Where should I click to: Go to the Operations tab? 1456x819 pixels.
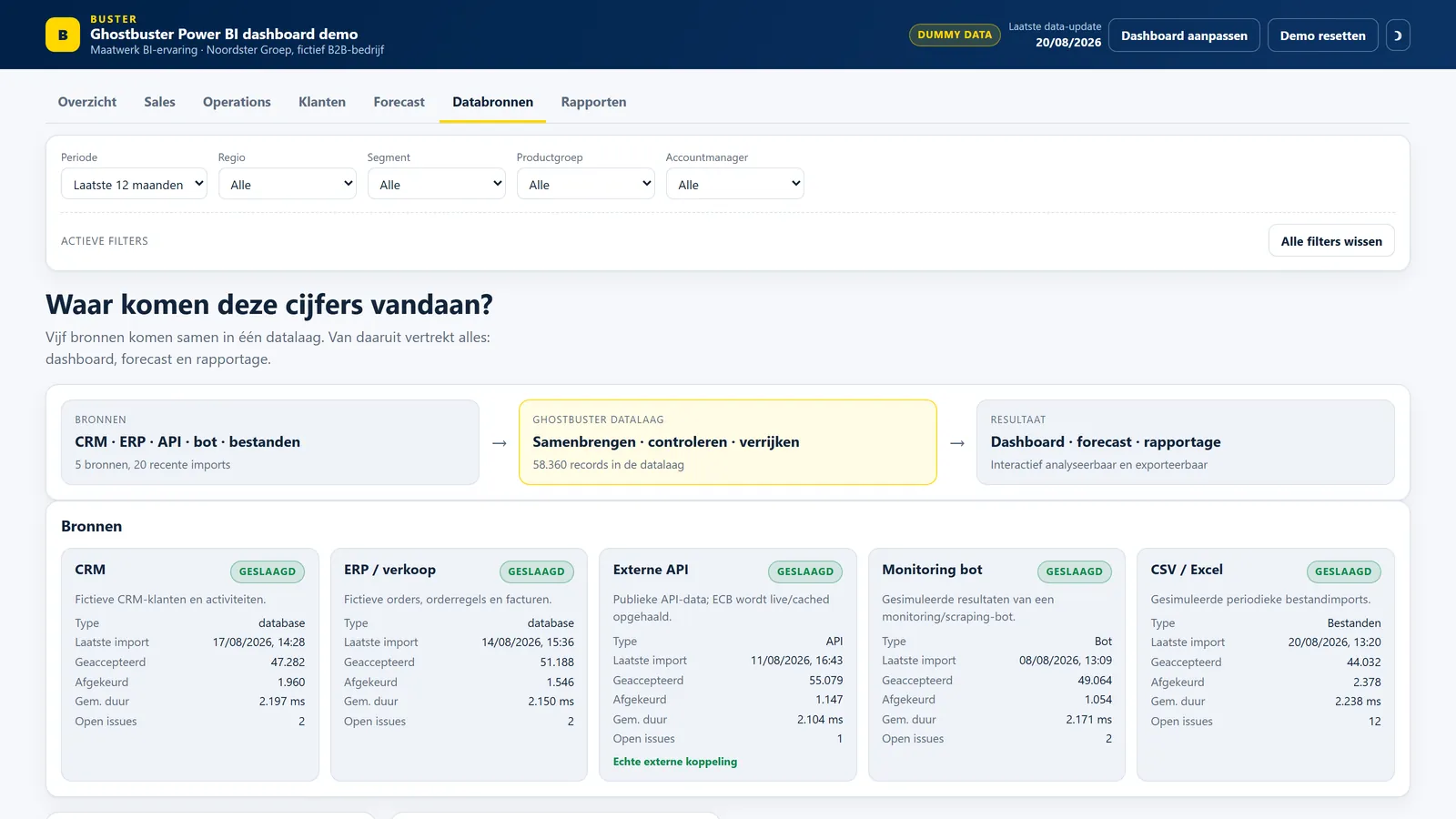pos(237,102)
